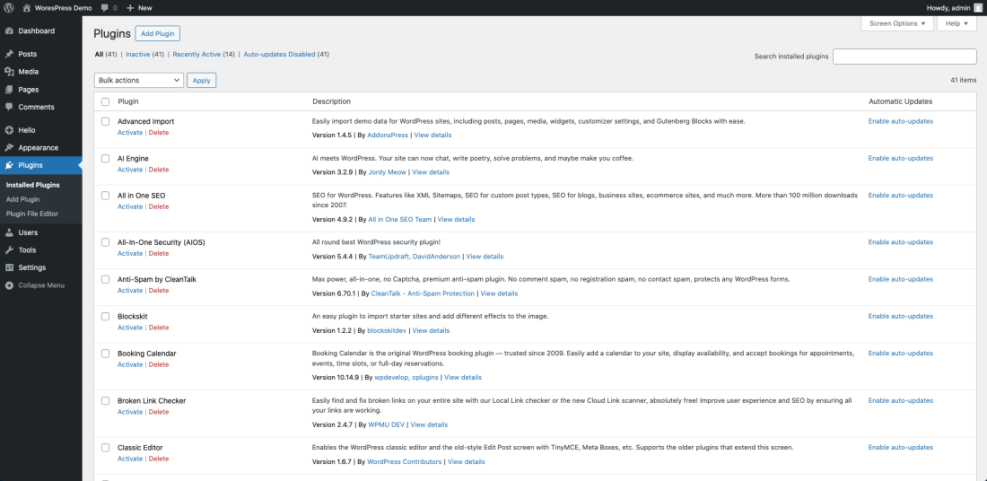Check the Anti-Spam by CleanTalk checkbox

105,280
